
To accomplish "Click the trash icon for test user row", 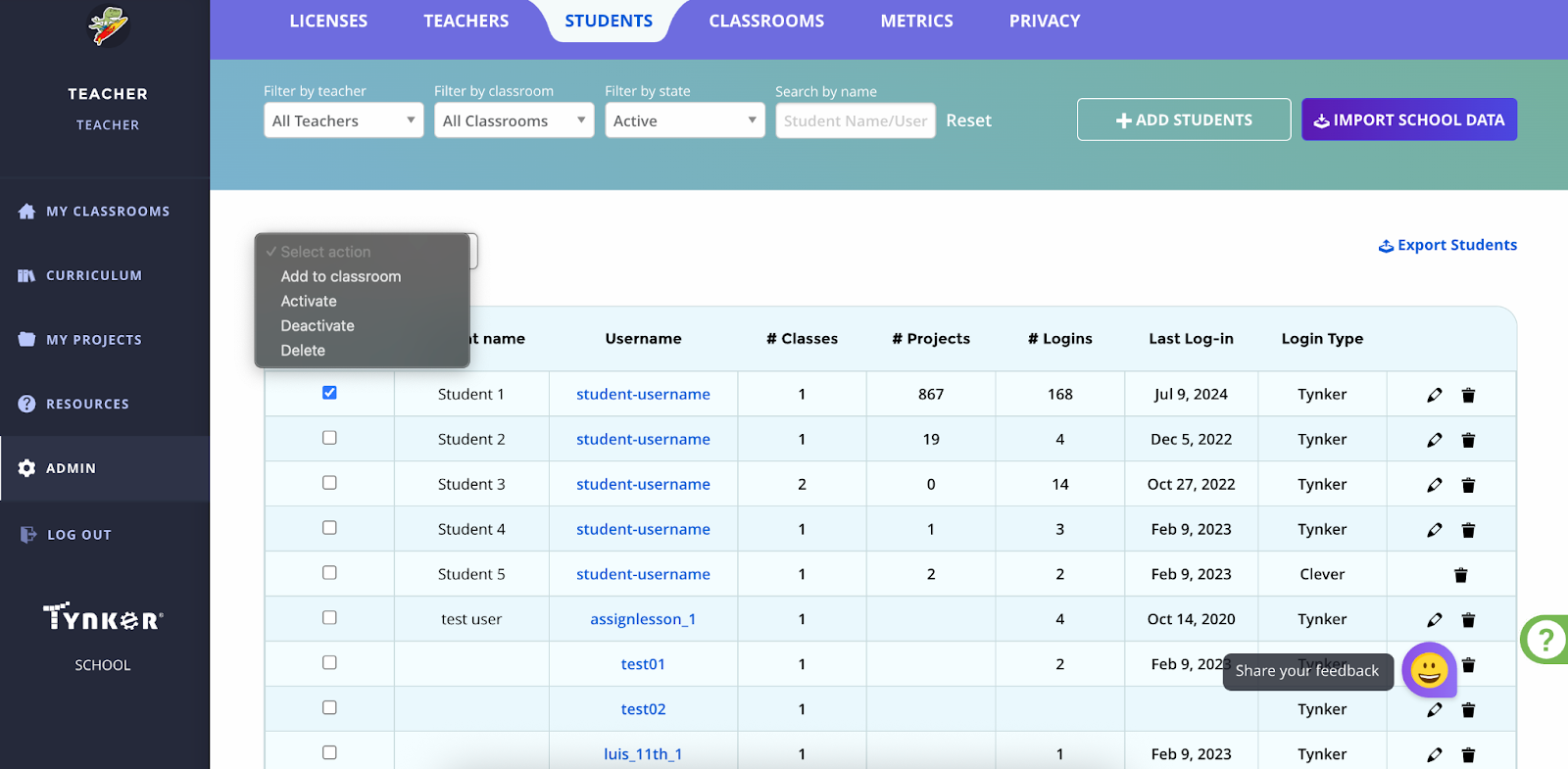I will (x=1468, y=620).
